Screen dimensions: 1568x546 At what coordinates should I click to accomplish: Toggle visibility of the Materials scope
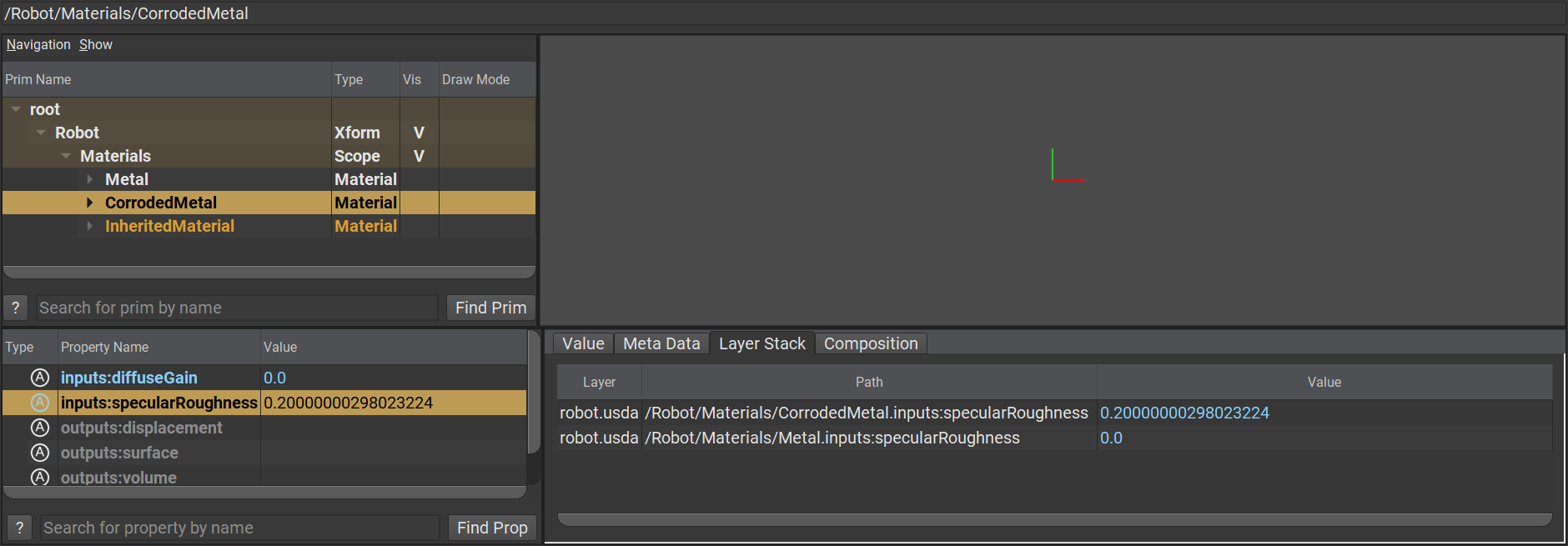(419, 156)
